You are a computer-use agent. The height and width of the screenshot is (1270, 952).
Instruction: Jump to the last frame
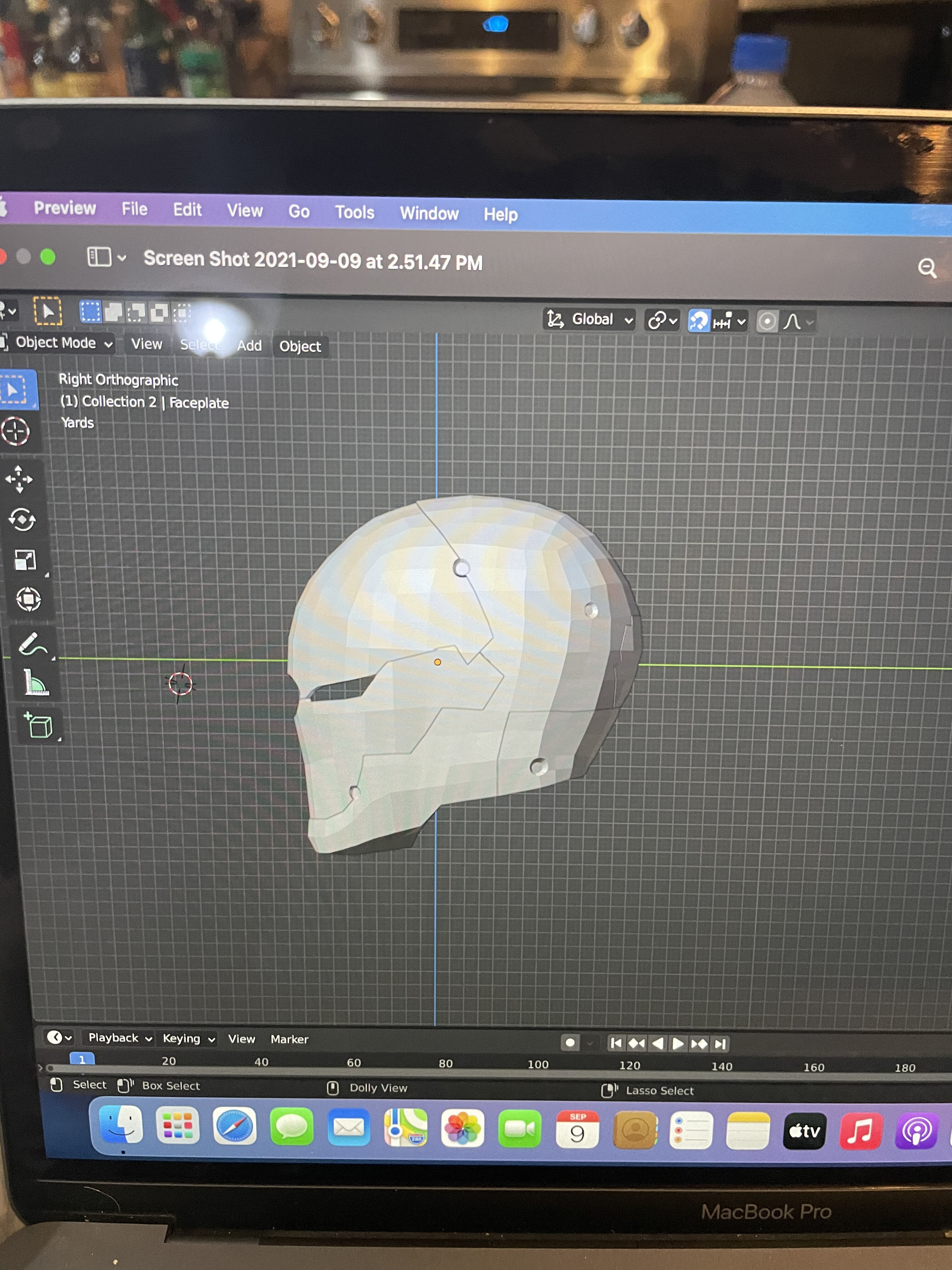pos(720,1044)
